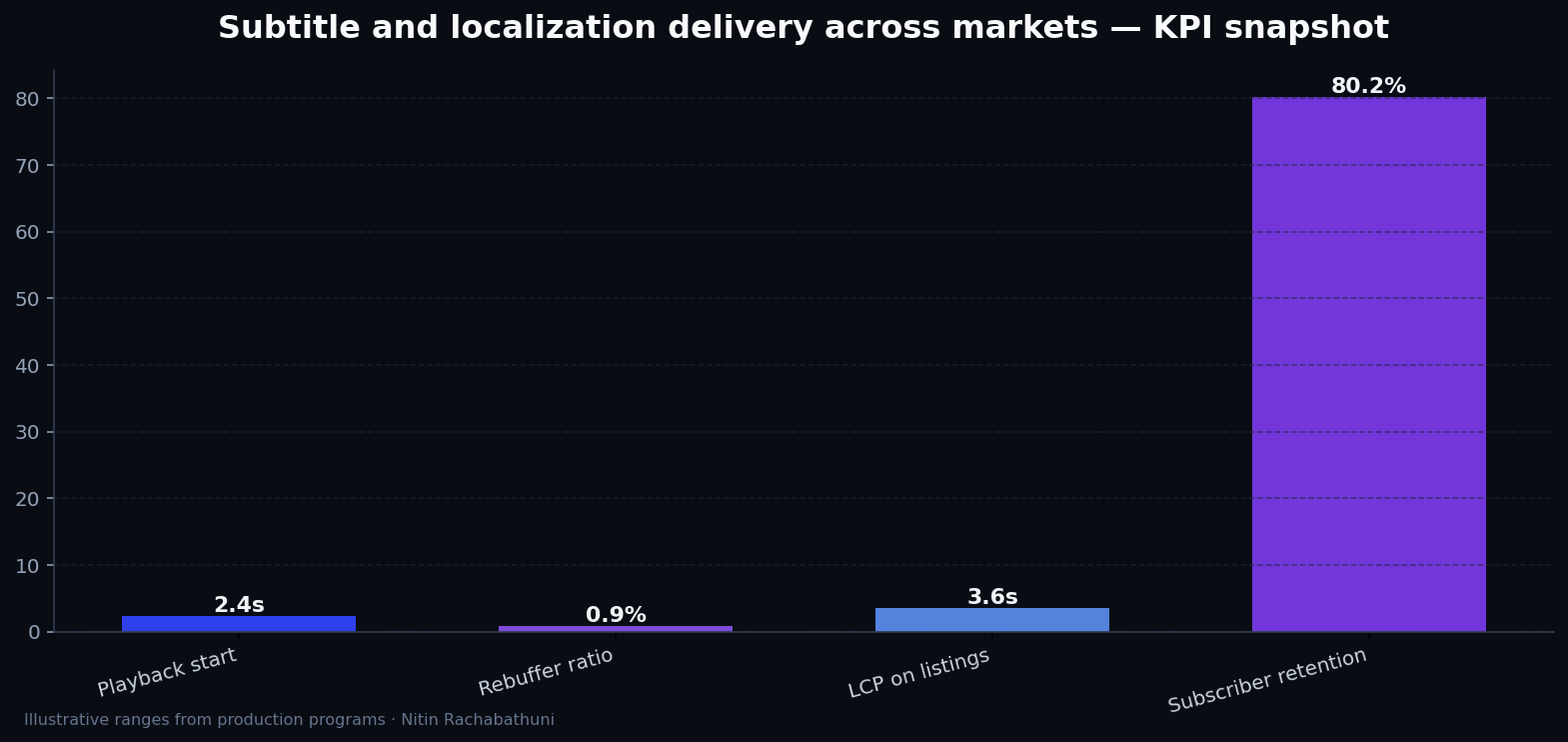Click the 30 tick on the y-axis

point(27,432)
